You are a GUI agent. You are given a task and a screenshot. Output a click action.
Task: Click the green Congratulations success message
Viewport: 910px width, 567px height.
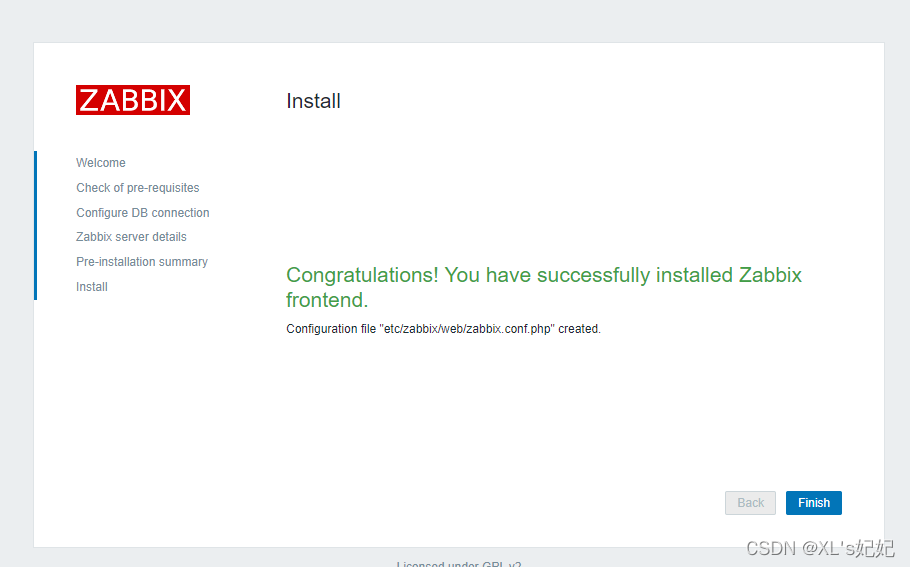click(544, 287)
